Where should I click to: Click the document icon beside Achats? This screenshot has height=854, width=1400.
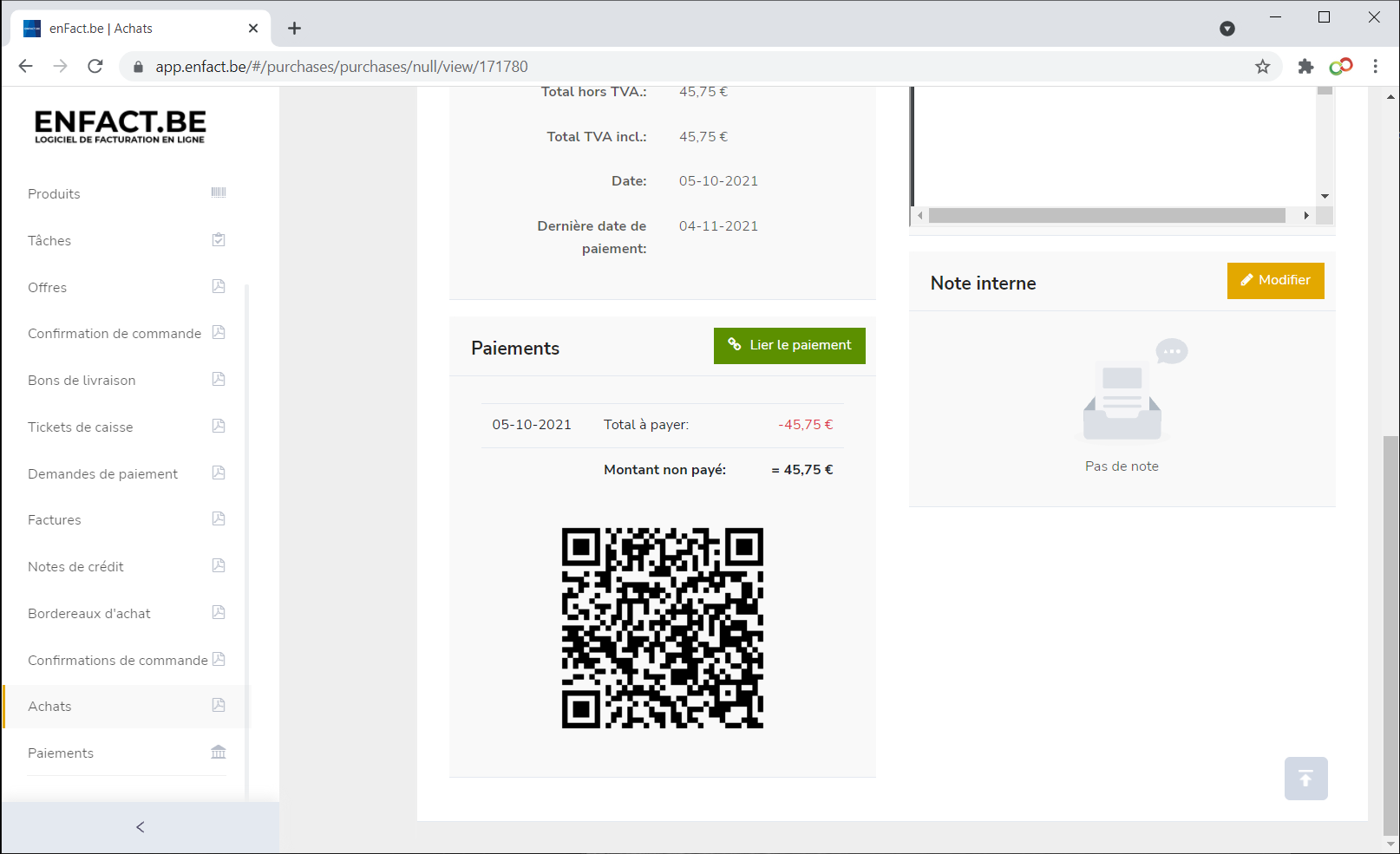point(219,705)
